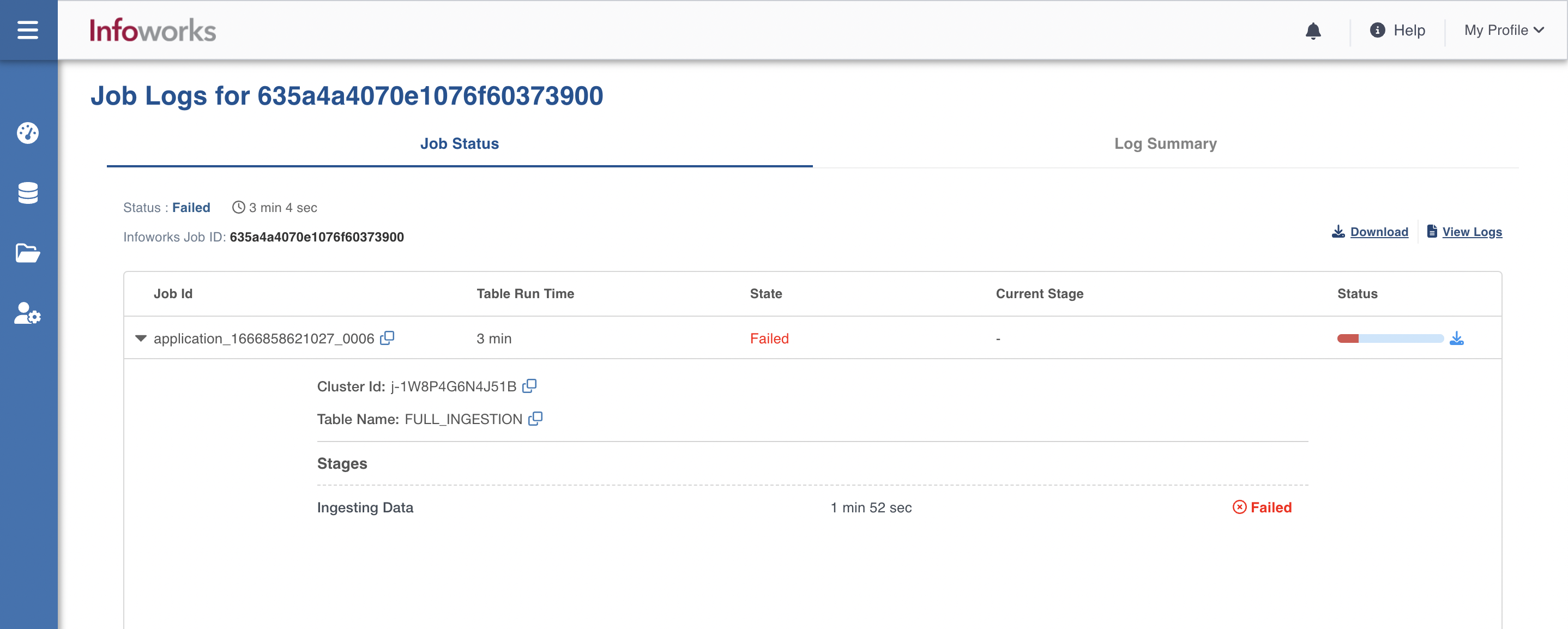This screenshot has width=1568, height=629.
Task: Select the application_1666858621027_0006 text
Action: (x=263, y=338)
